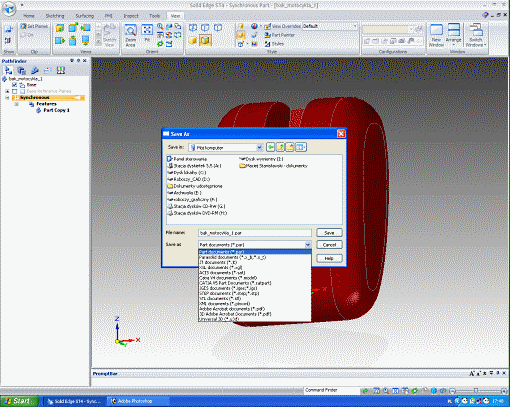Open the view menu dropdown in Save As
510x407 pixels.
pyautogui.click(x=301, y=147)
